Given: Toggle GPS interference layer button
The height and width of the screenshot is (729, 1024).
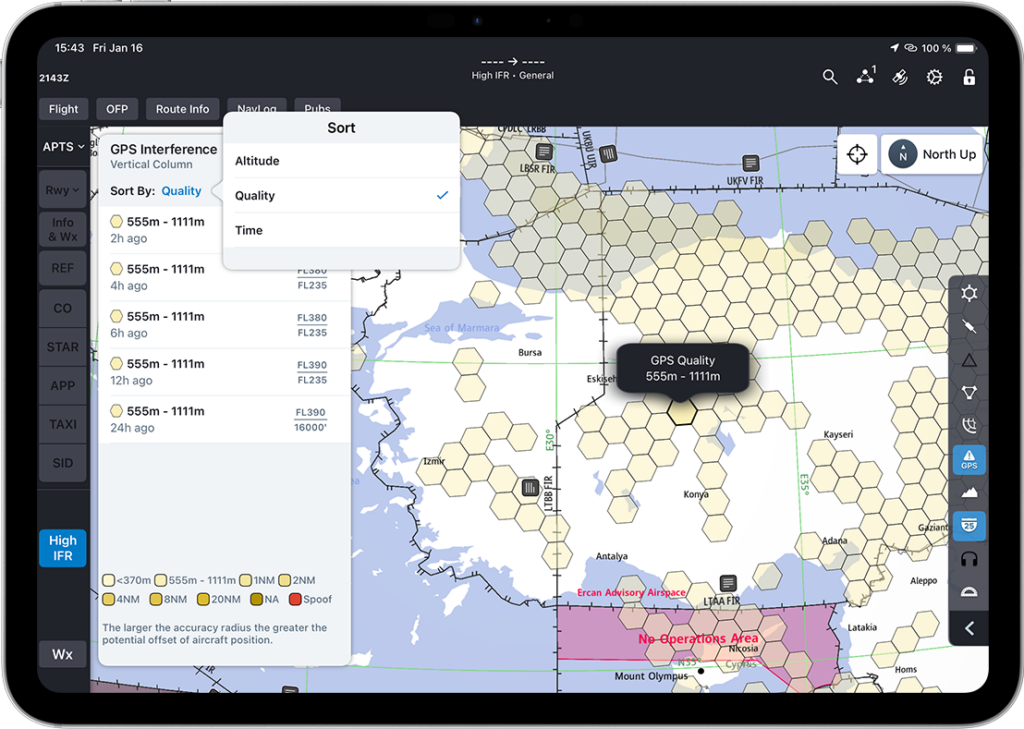Looking at the screenshot, I should [x=969, y=459].
